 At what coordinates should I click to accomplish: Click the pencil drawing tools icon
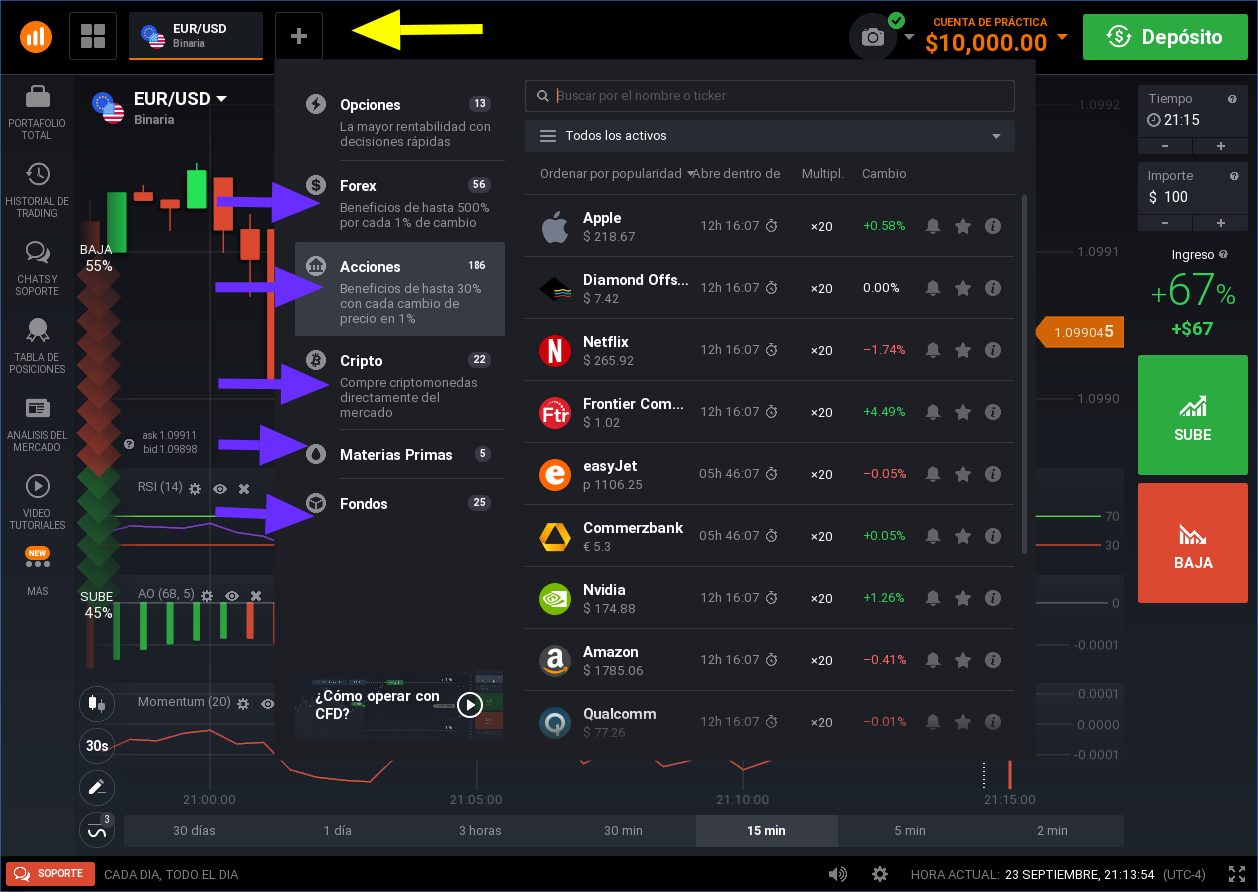(x=97, y=788)
